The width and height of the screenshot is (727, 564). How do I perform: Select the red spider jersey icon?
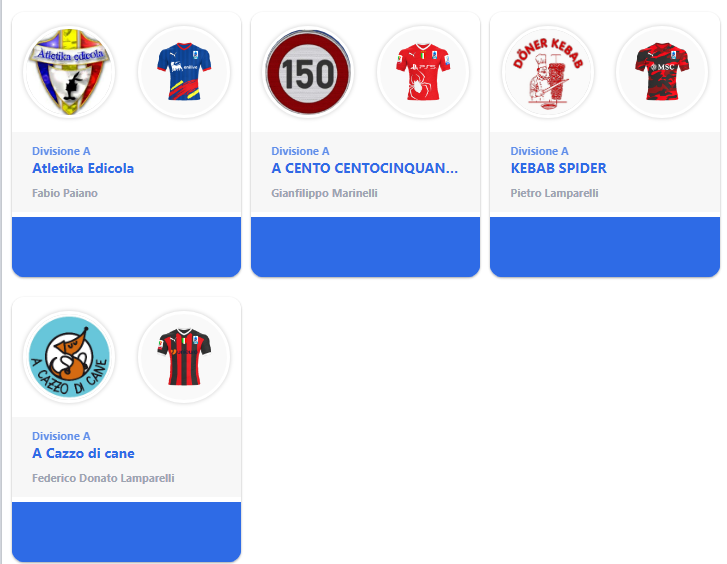423,72
